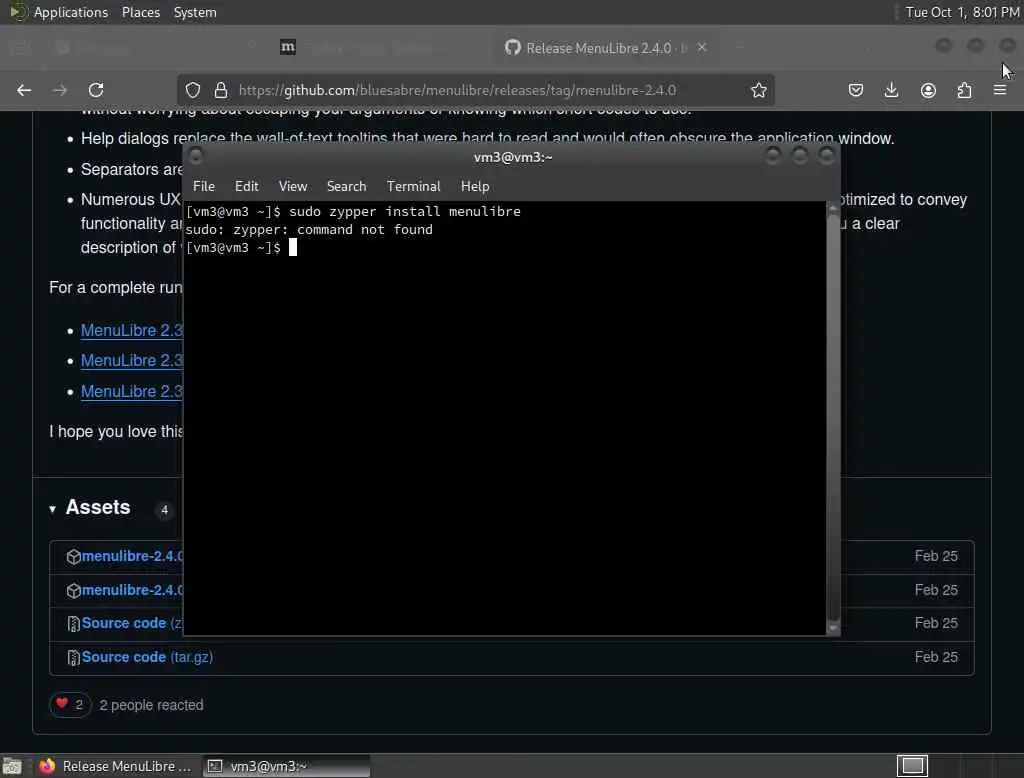Open the terminal Help menu

tap(475, 186)
